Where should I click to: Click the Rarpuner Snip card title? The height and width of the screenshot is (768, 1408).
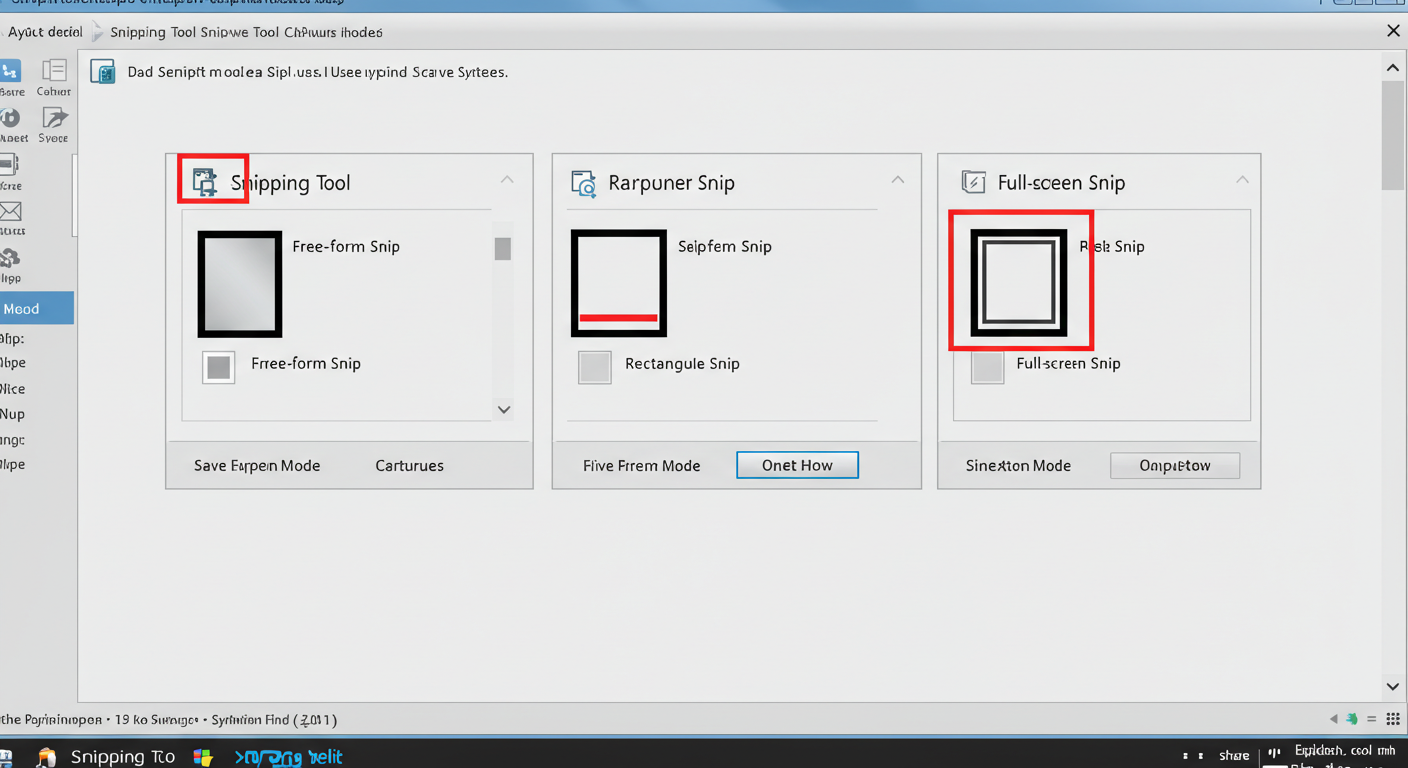pyautogui.click(x=671, y=183)
